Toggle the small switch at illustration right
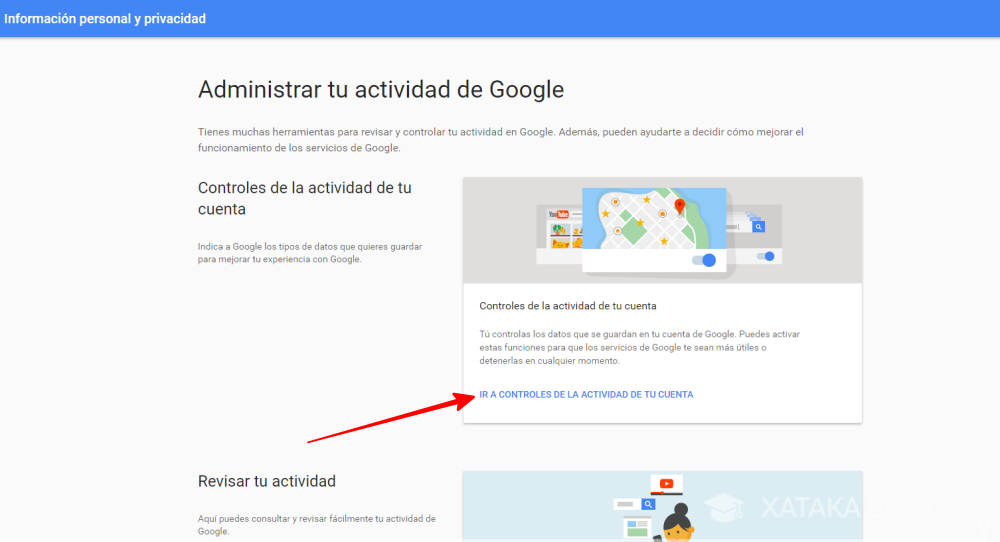This screenshot has width=1000, height=542. click(x=767, y=256)
